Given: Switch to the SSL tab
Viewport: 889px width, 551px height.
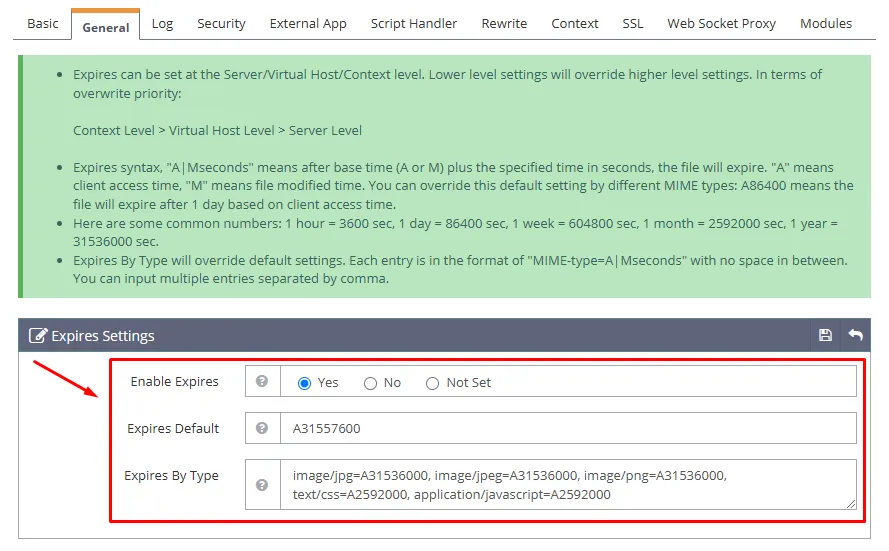Looking at the screenshot, I should (x=633, y=23).
